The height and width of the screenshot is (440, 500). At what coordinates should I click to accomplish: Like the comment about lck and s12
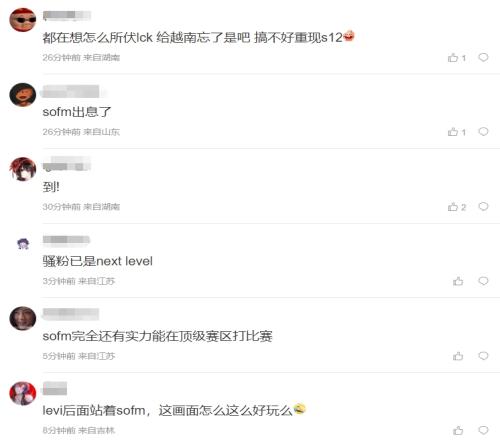[456, 58]
